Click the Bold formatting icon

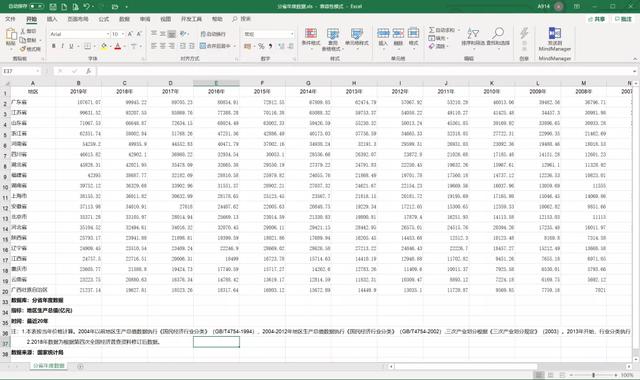53,46
